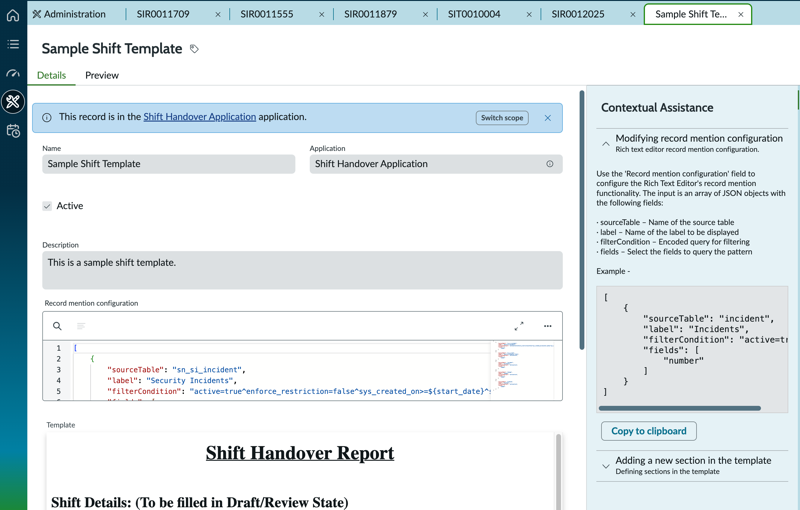
Task: Switch to the SIT0010004 tab
Action: point(474,14)
